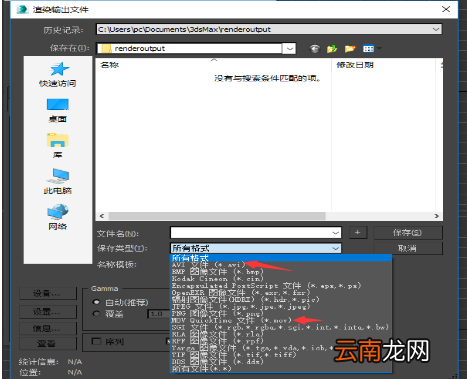Choose HDRI radiance (*.hdr, *.pic) format
This screenshot has width=467, height=379.
point(281,299)
